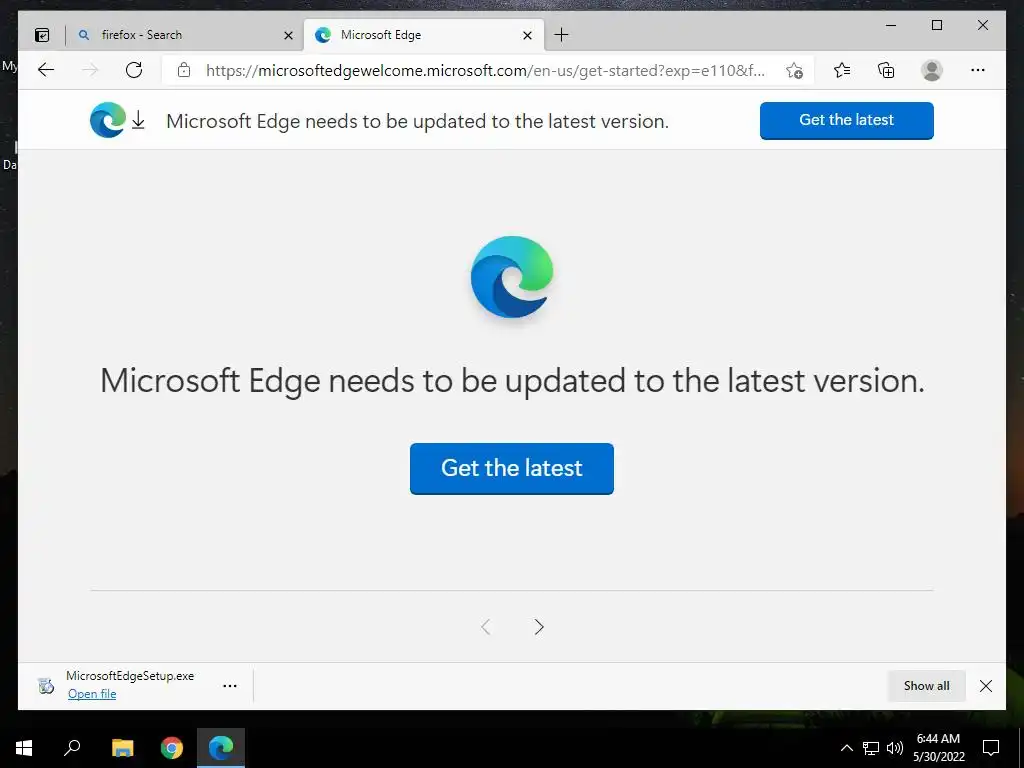Click the large Get the latest button
Screen dimensions: 1024x768
click(511, 468)
